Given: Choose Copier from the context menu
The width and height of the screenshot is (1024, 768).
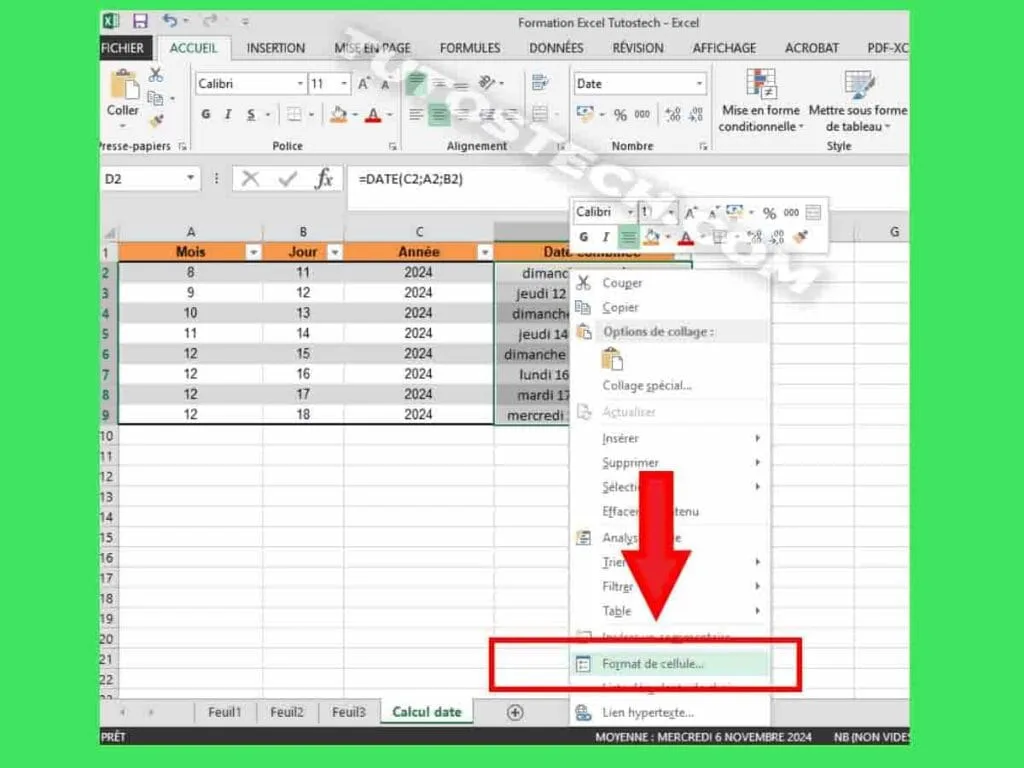Looking at the screenshot, I should tap(620, 308).
